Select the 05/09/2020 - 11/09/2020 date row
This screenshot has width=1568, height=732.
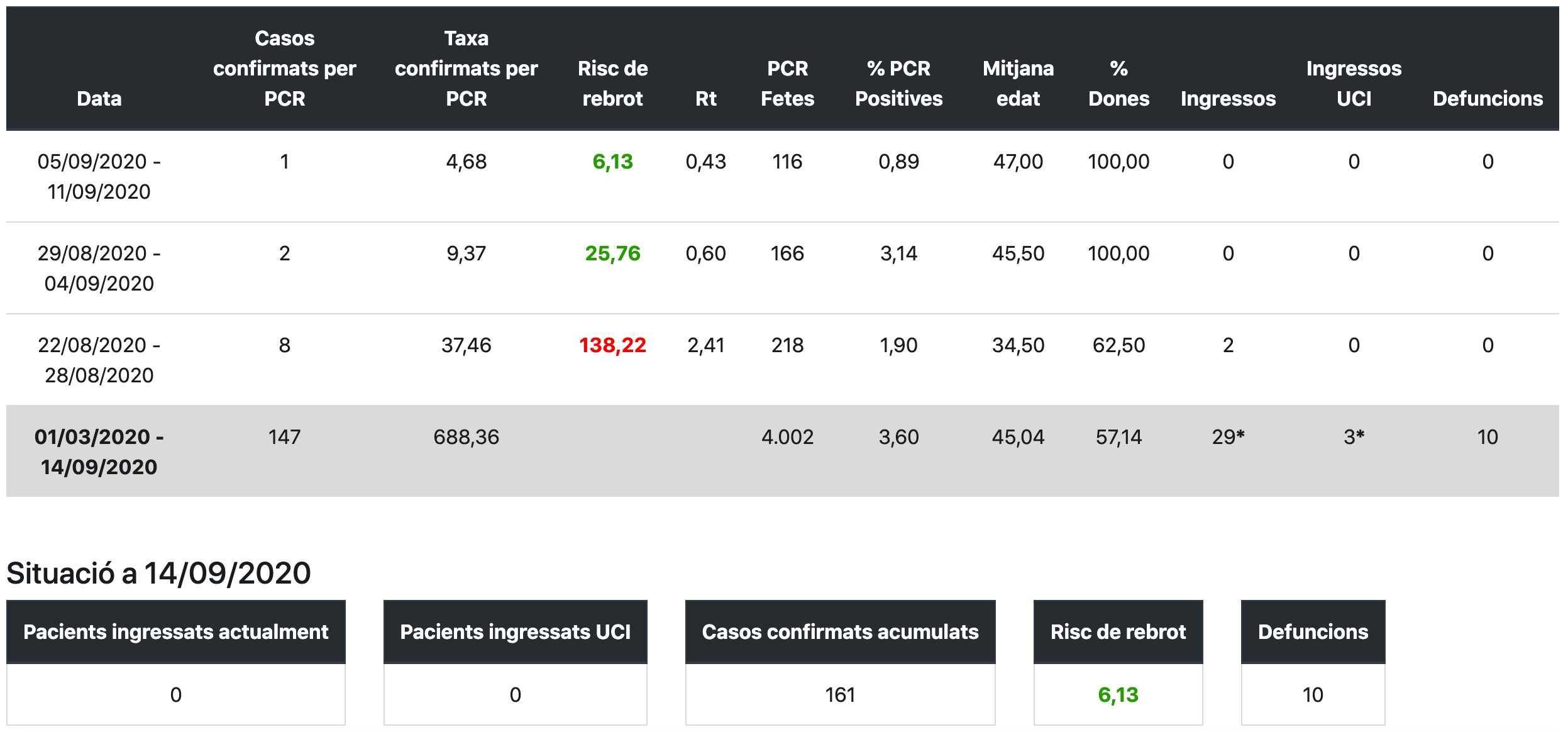tap(99, 177)
